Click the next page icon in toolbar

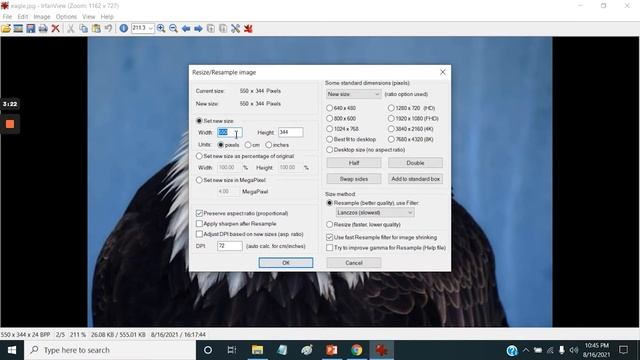click(x=223, y=29)
